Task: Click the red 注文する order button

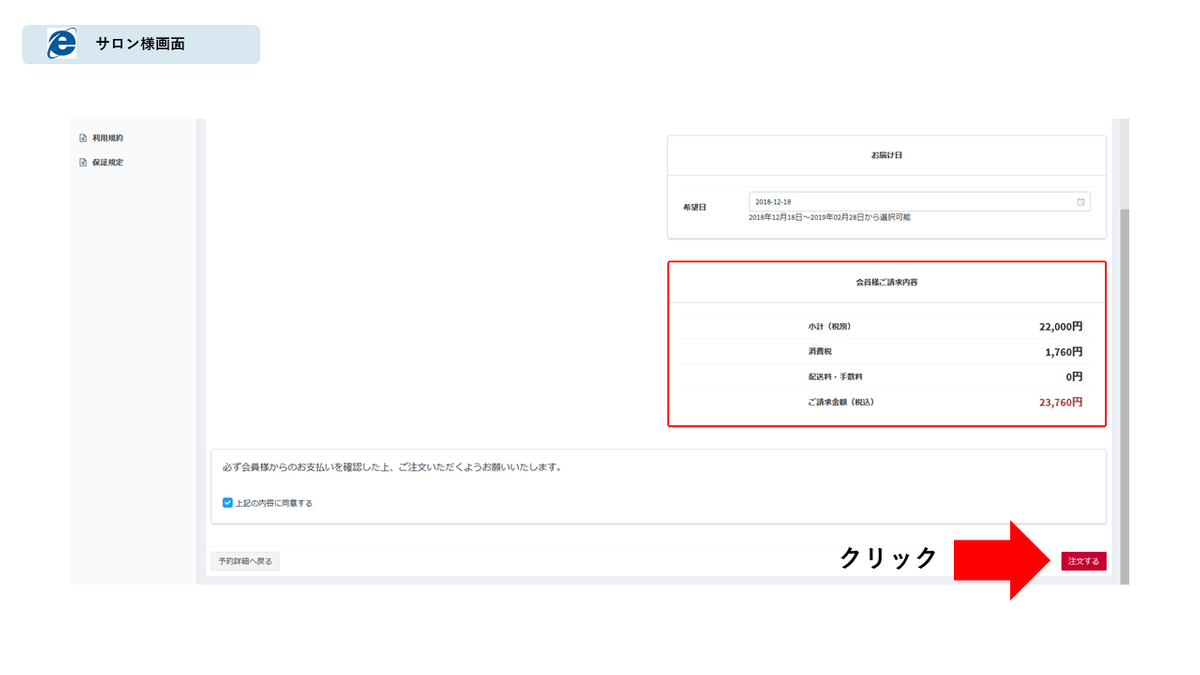Action: click(1084, 561)
